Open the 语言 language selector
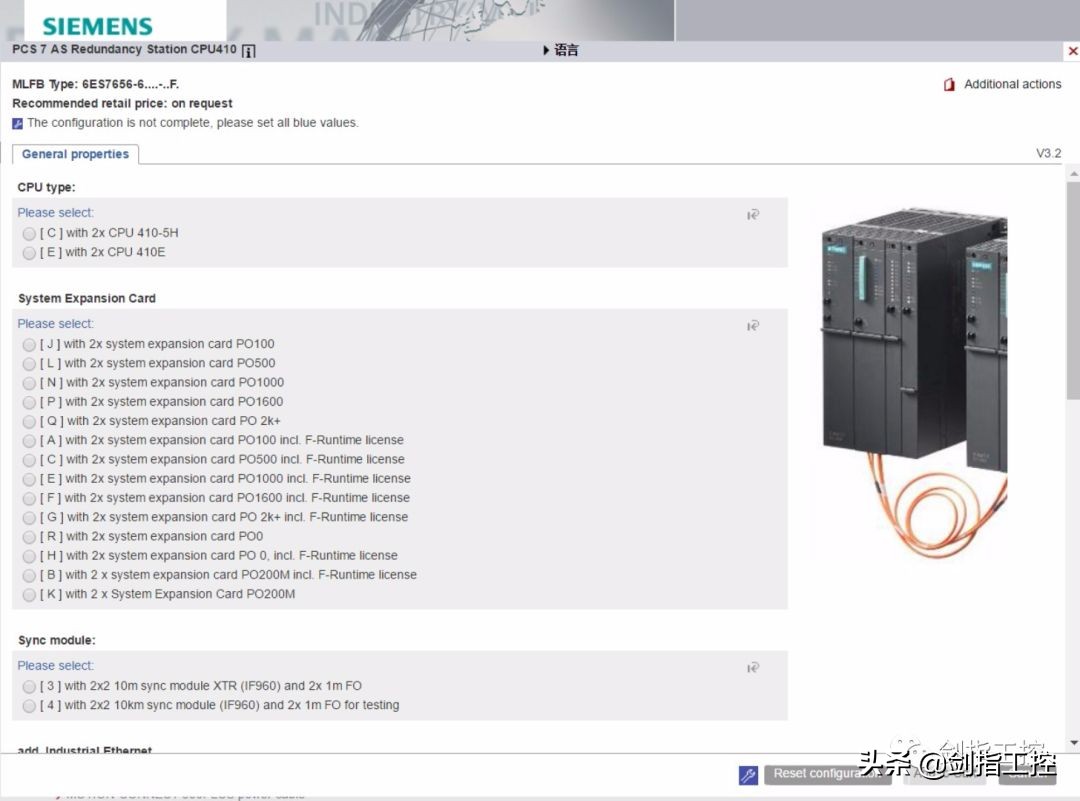The height and width of the screenshot is (801, 1080). point(561,50)
